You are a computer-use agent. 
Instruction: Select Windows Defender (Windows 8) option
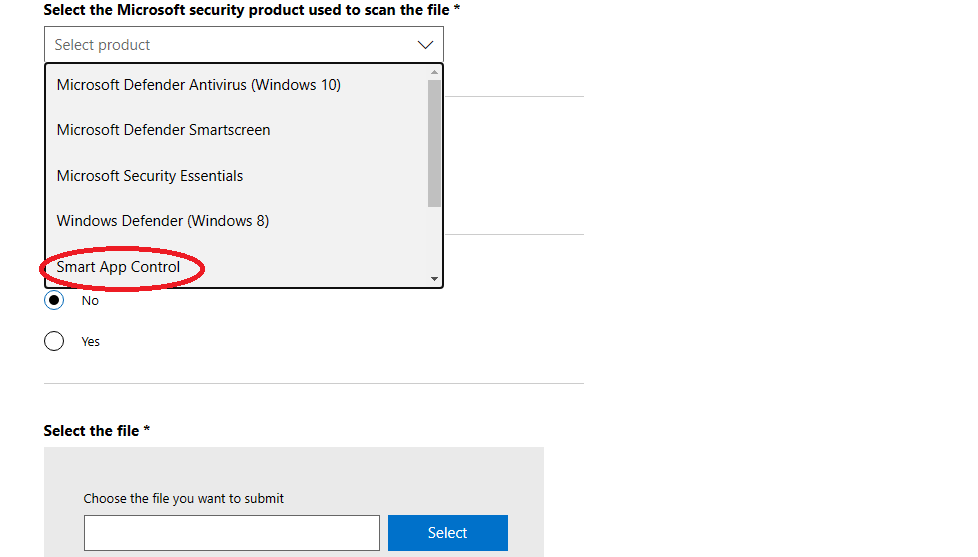click(163, 221)
